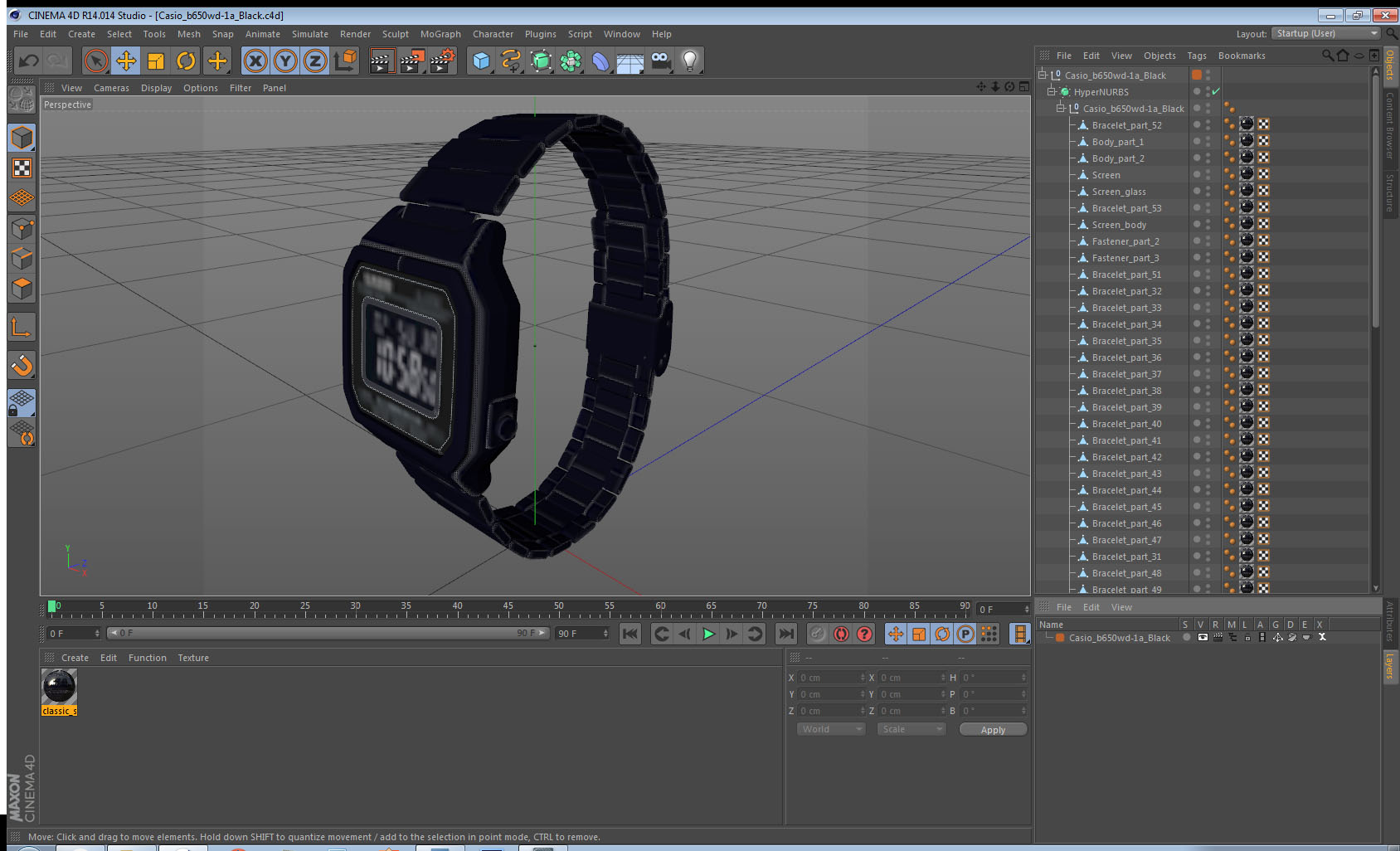Open the Spline pen tools icon
This screenshot has width=1400, height=851.
(511, 61)
